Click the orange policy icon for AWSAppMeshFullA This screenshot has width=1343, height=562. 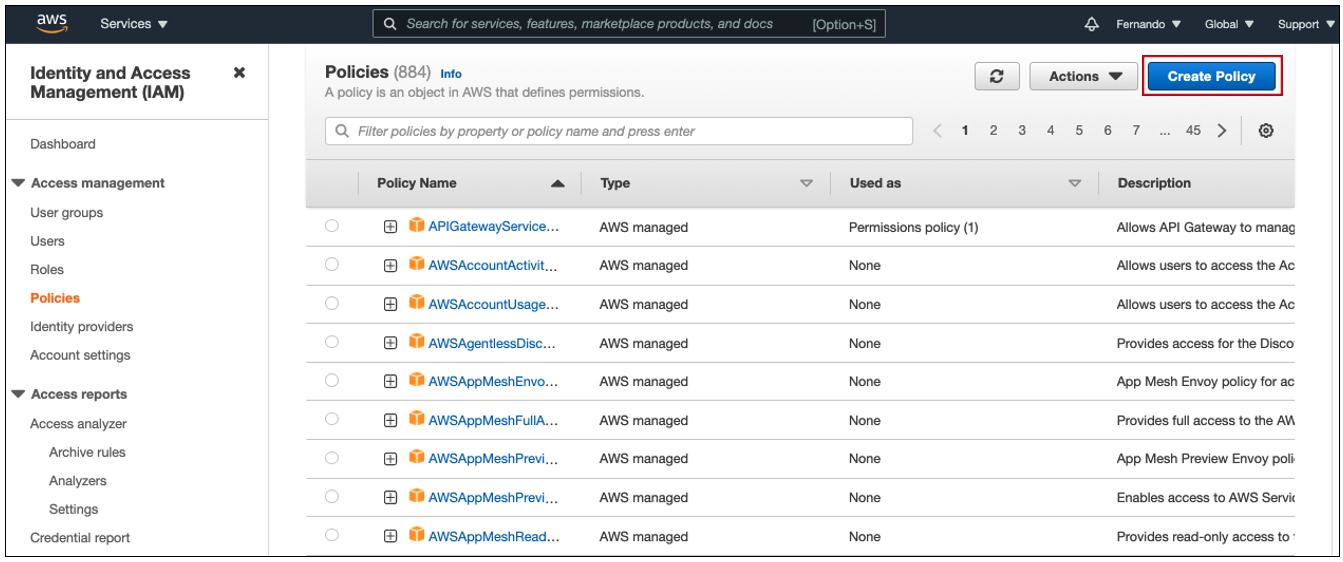click(x=417, y=419)
